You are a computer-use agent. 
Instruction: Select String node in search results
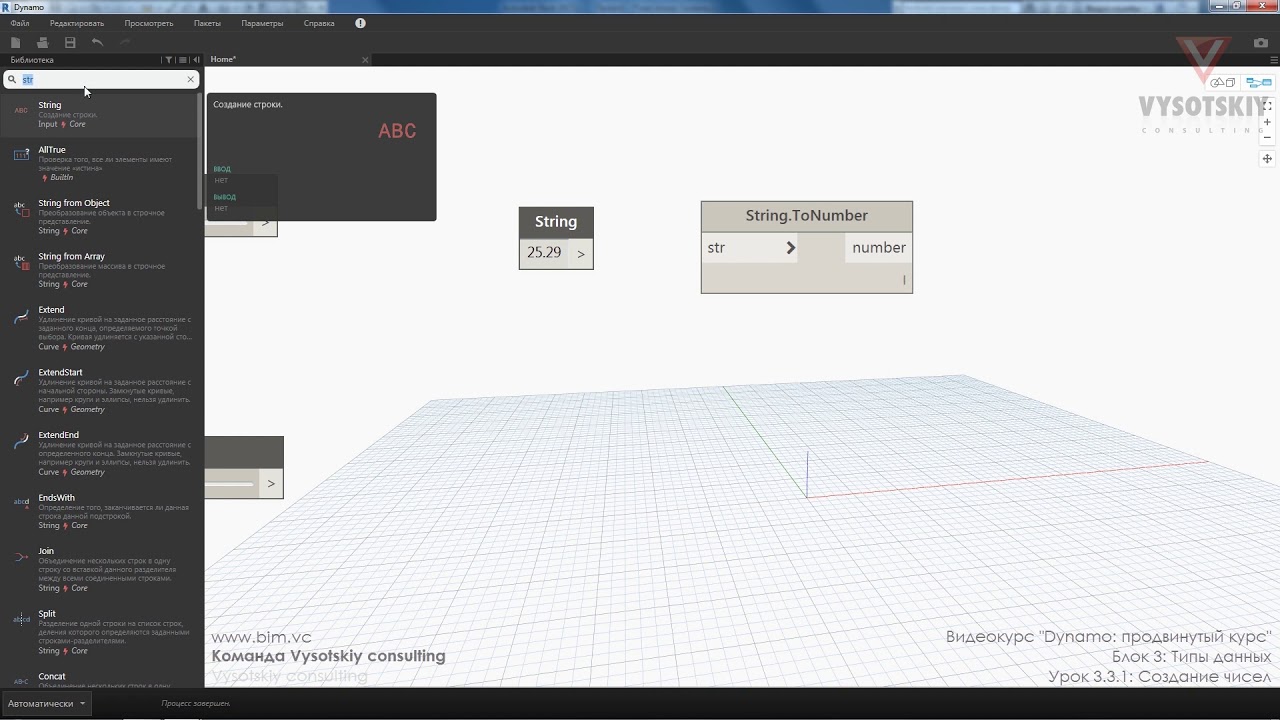click(x=100, y=114)
